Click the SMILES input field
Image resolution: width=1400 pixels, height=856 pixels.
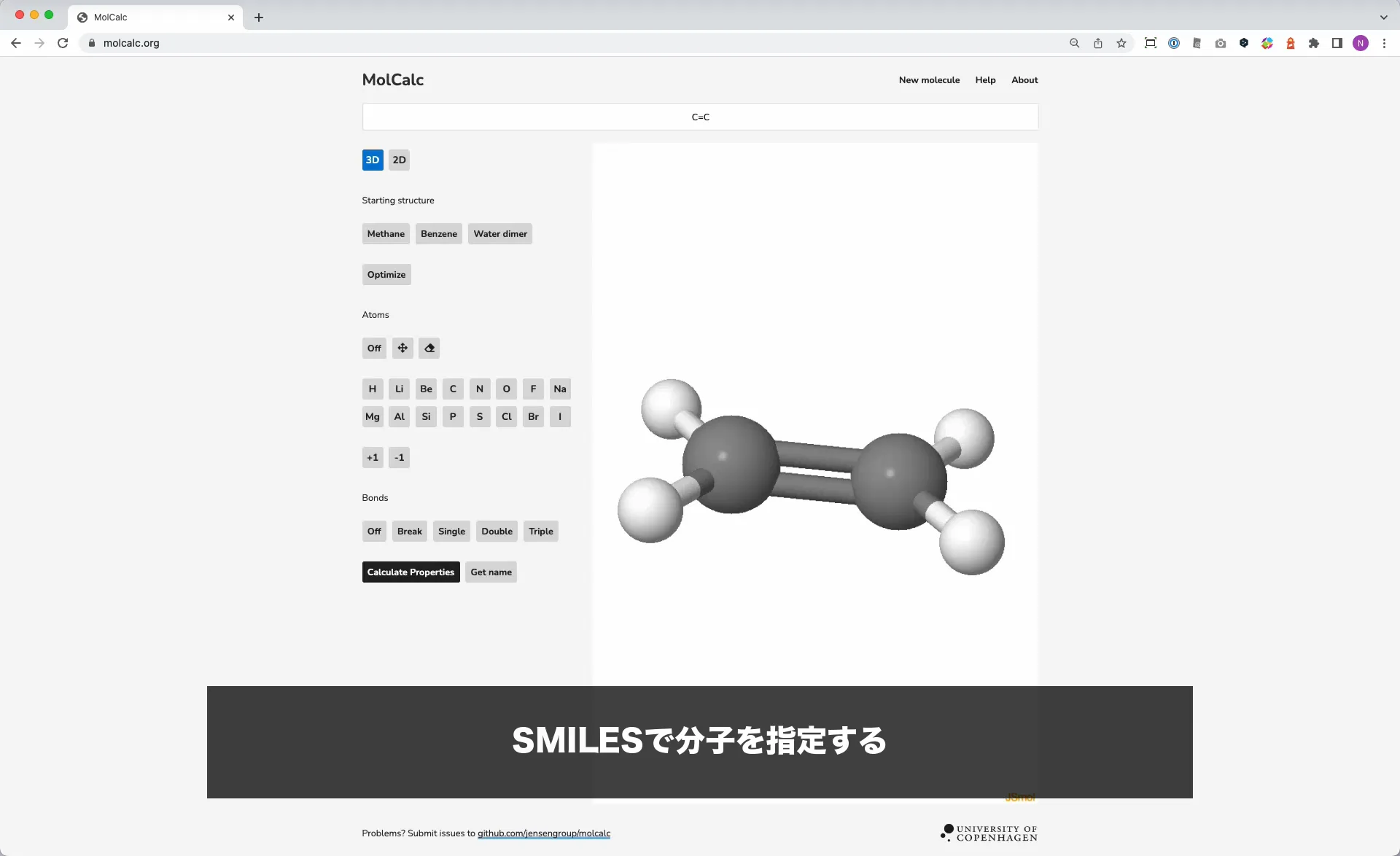pos(700,117)
